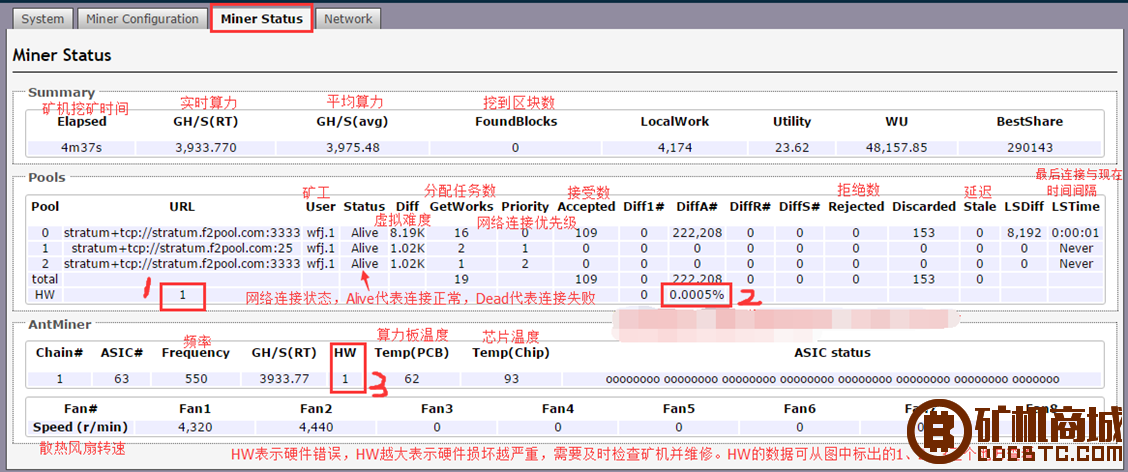This screenshot has width=1128, height=472.
Task: Switch to the Miner Configuration tab
Action: click(x=142, y=19)
